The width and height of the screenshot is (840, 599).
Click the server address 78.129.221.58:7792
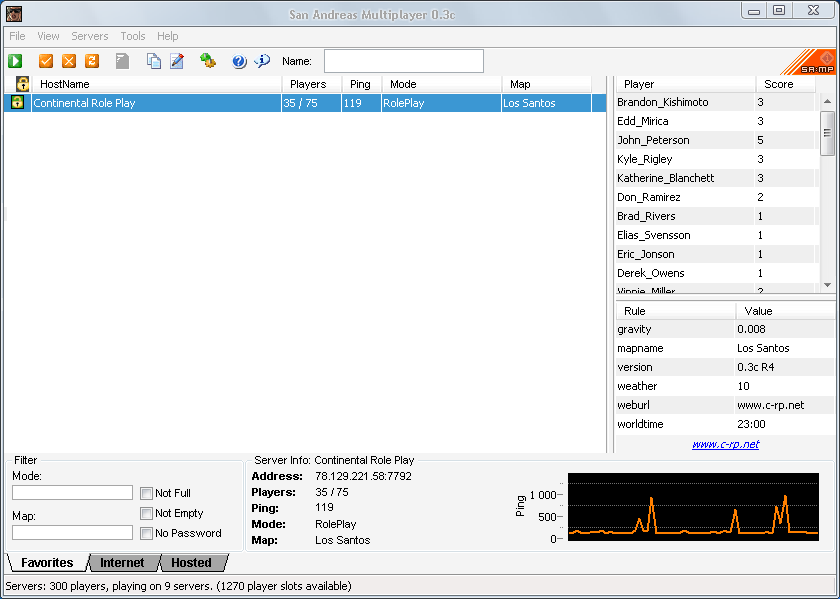click(363, 476)
